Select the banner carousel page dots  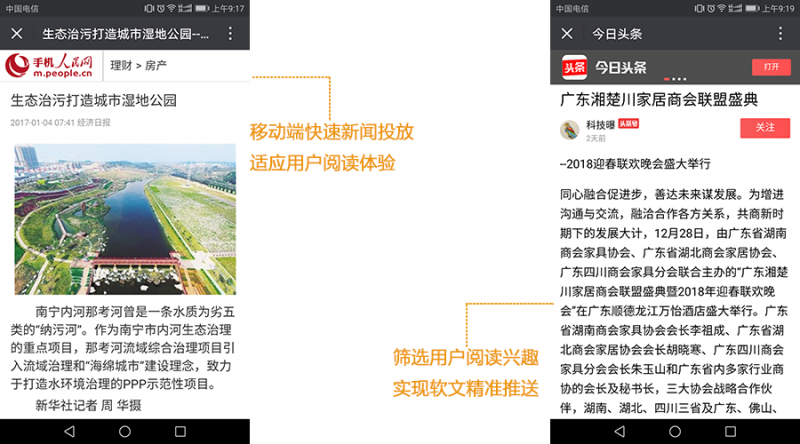click(x=674, y=78)
